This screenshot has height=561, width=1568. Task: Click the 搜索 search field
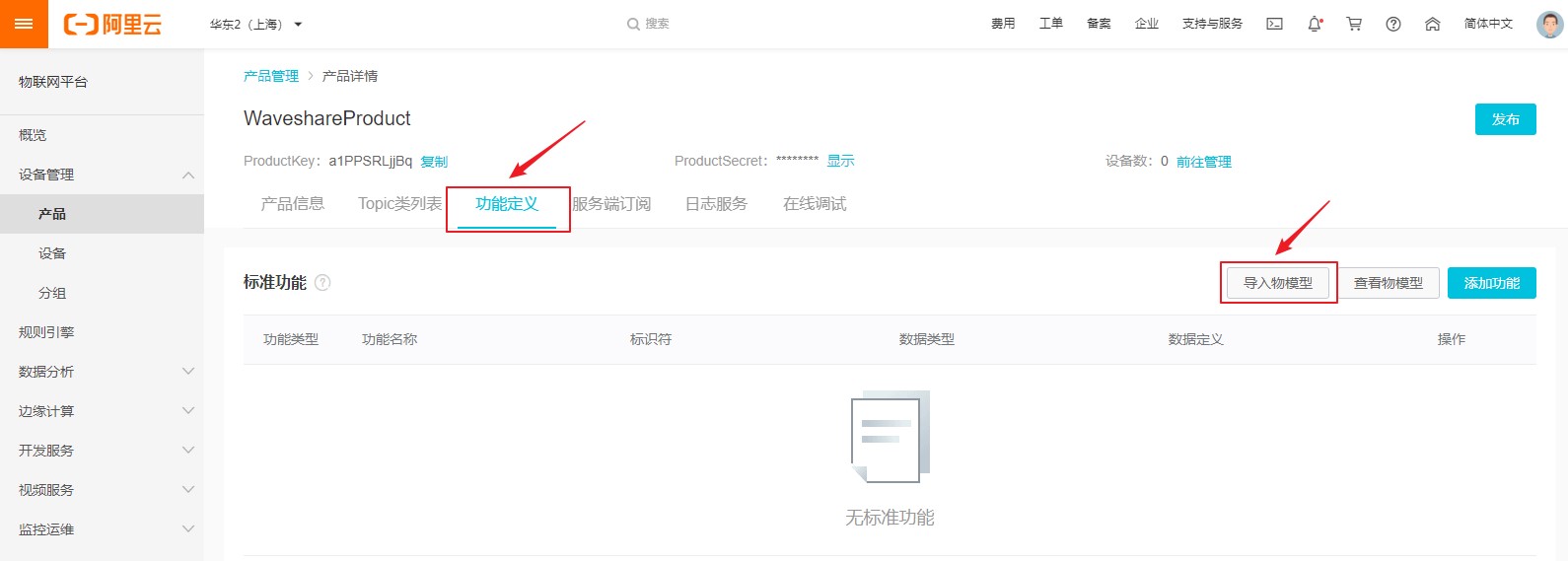pos(657,24)
